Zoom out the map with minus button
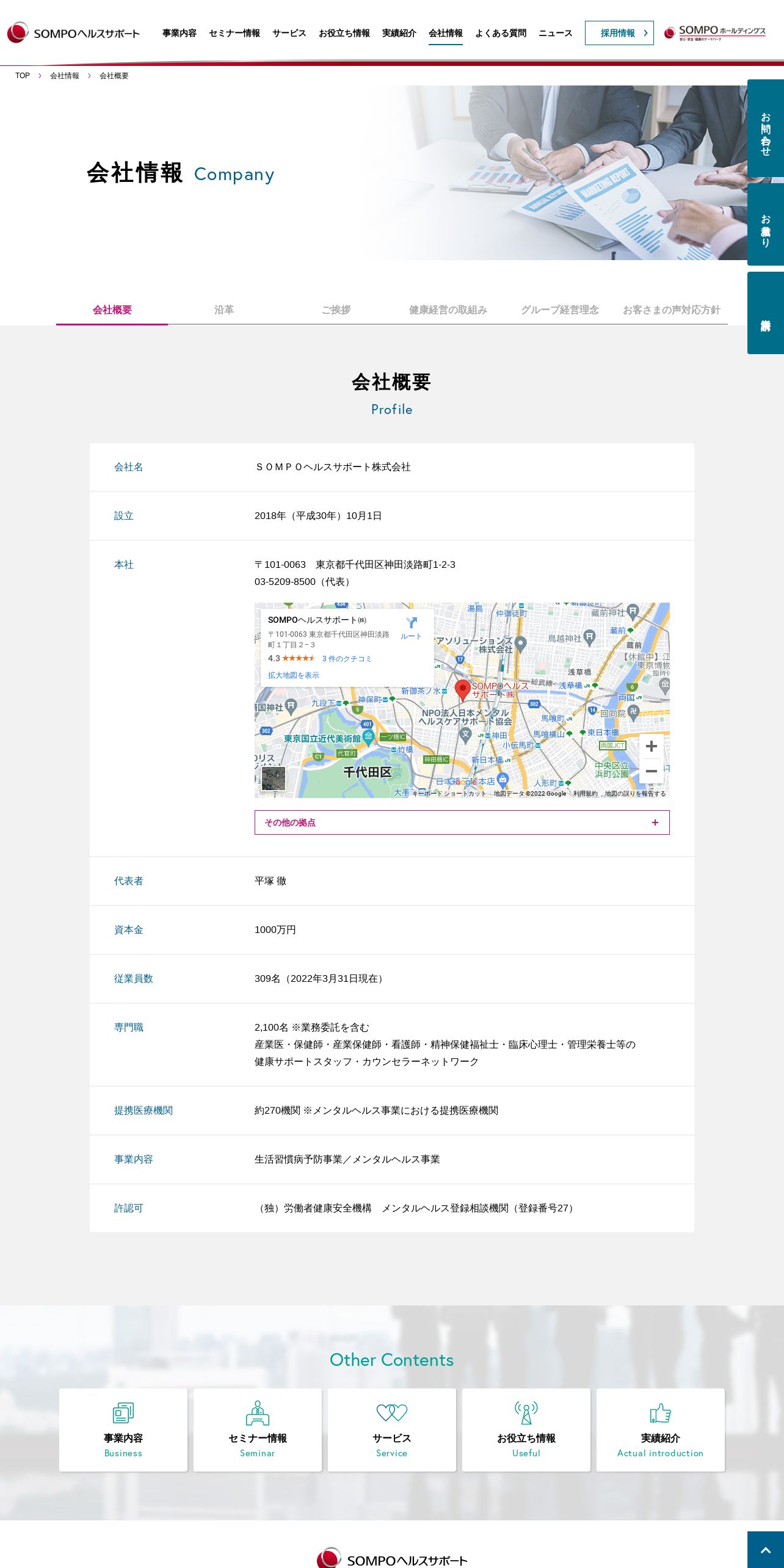Viewport: 784px width, 1568px height. 652,771
